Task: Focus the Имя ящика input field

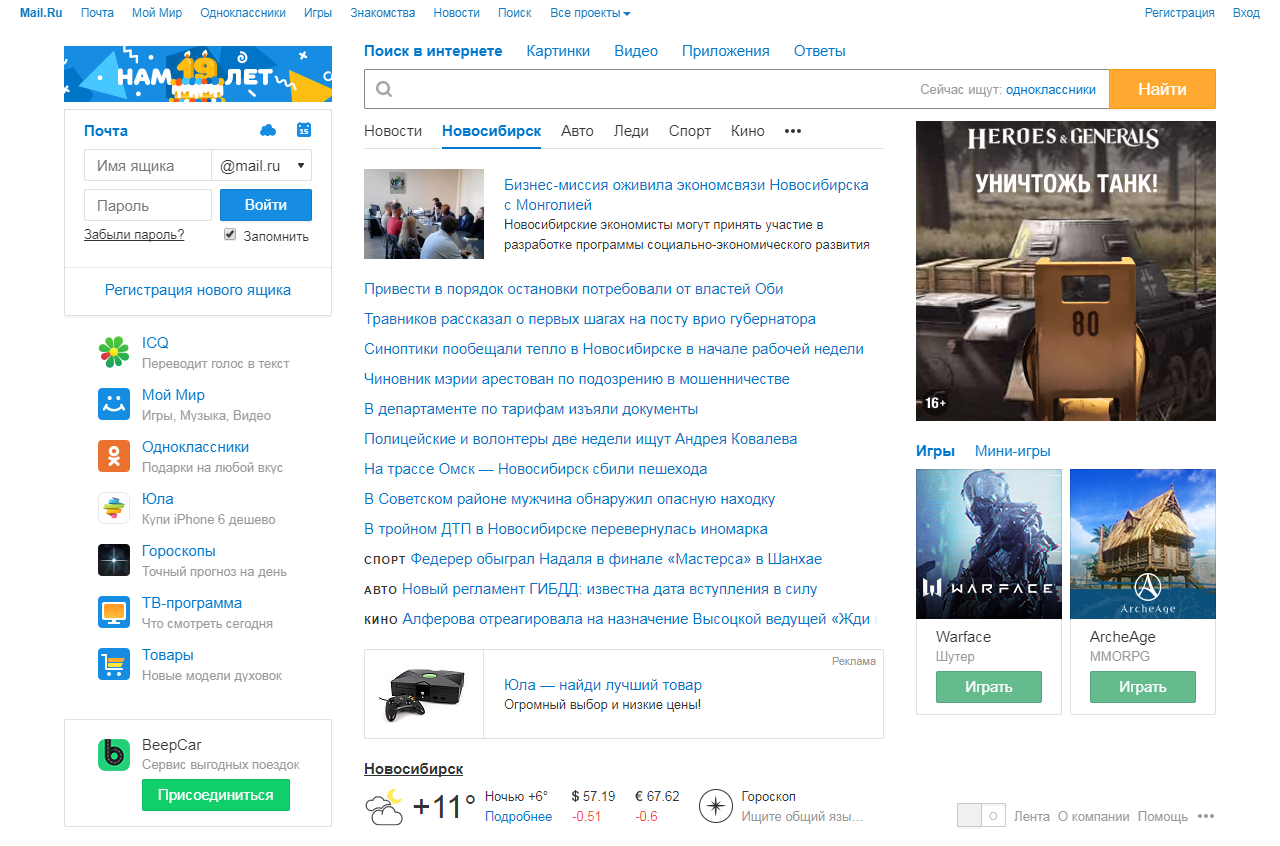Action: point(148,166)
